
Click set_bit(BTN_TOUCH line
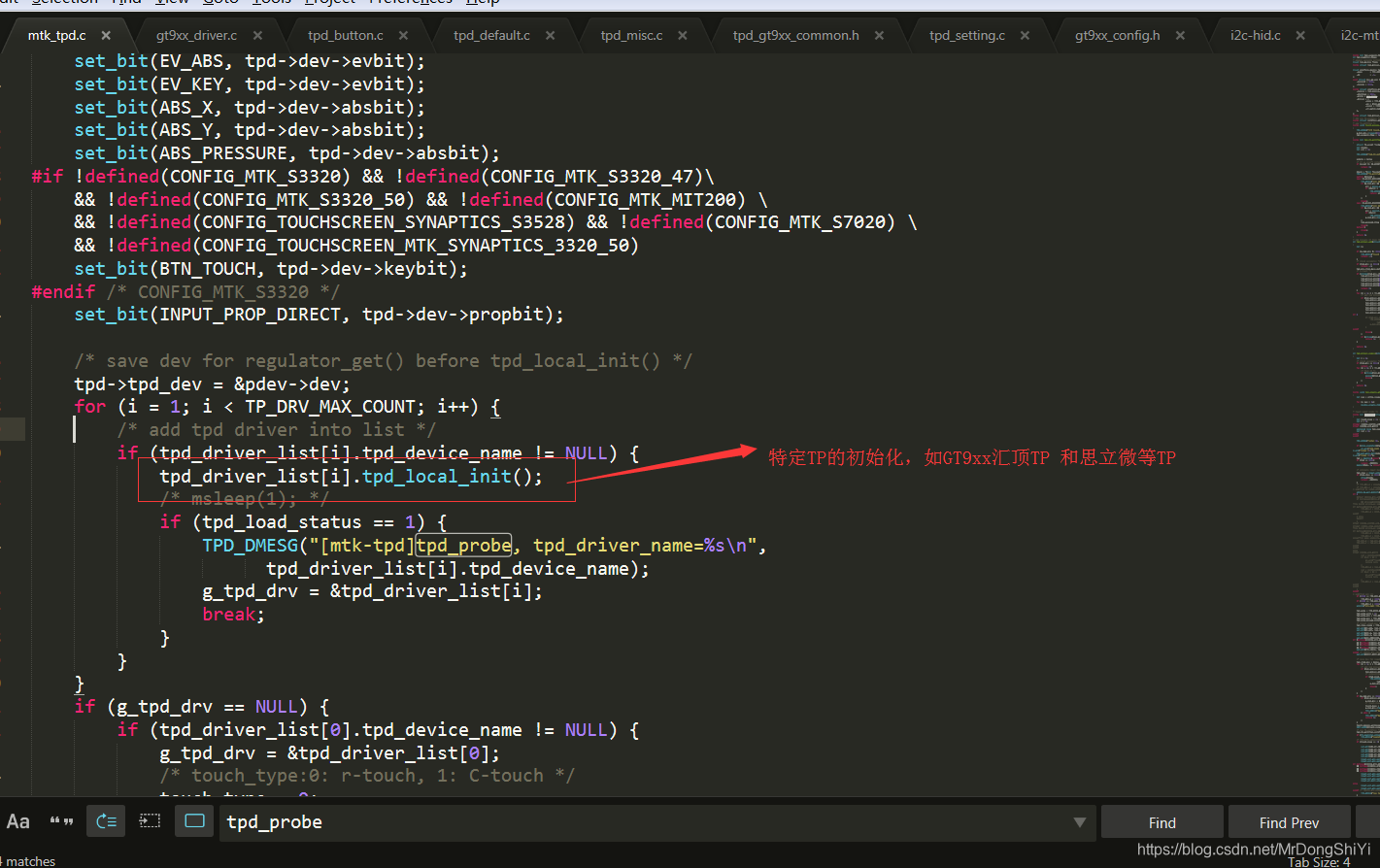coord(271,269)
